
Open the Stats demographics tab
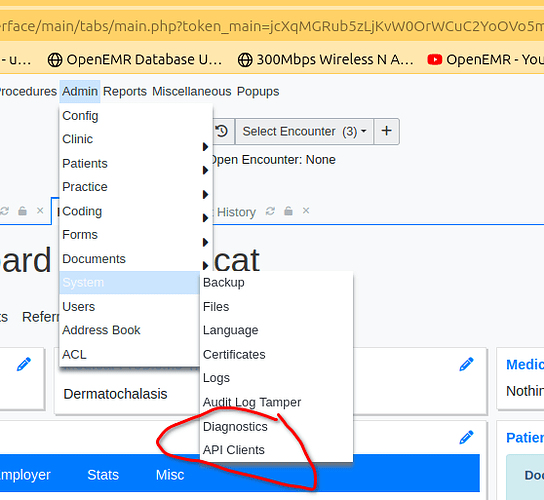pyautogui.click(x=103, y=475)
